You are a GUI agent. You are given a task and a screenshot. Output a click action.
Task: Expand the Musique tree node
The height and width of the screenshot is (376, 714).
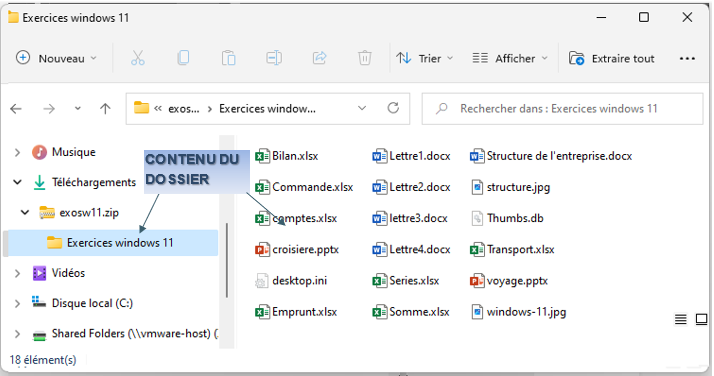(x=17, y=152)
